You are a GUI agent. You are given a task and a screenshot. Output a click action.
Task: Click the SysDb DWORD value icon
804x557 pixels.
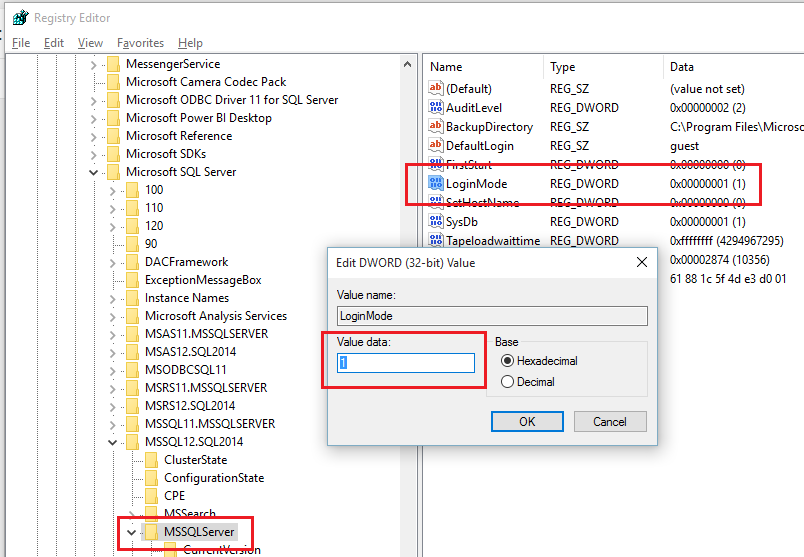(435, 221)
